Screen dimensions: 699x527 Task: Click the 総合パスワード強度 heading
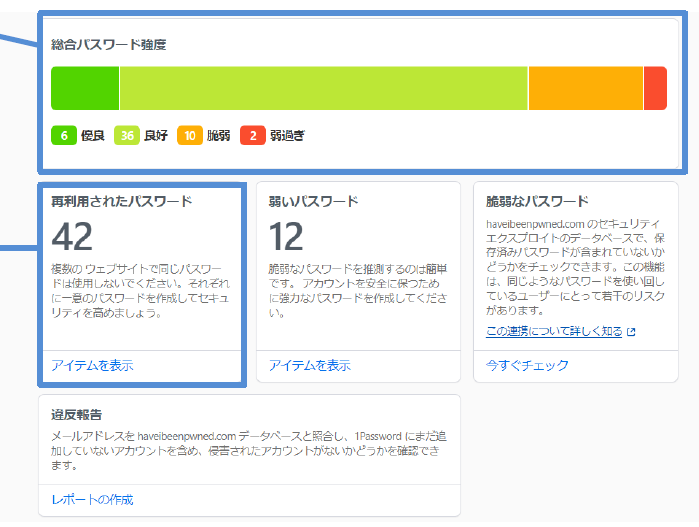click(x=109, y=45)
